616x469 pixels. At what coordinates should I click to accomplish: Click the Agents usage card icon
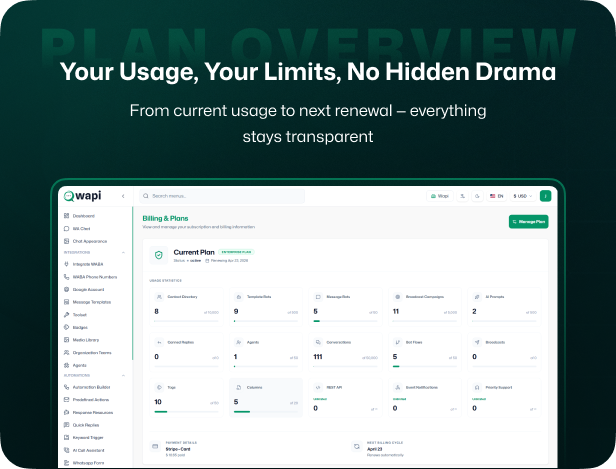click(x=238, y=343)
